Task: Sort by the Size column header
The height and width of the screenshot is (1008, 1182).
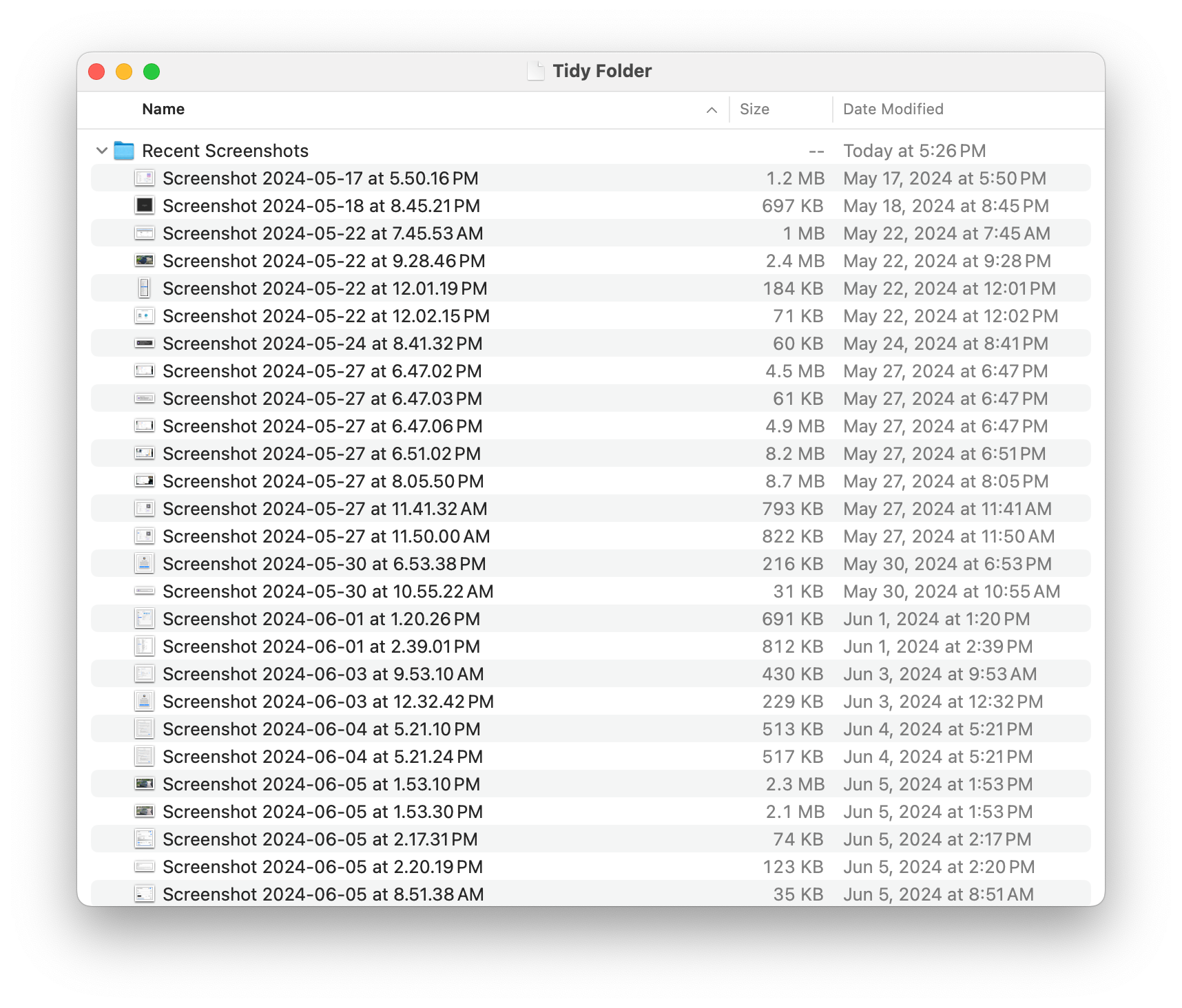Action: (x=754, y=109)
